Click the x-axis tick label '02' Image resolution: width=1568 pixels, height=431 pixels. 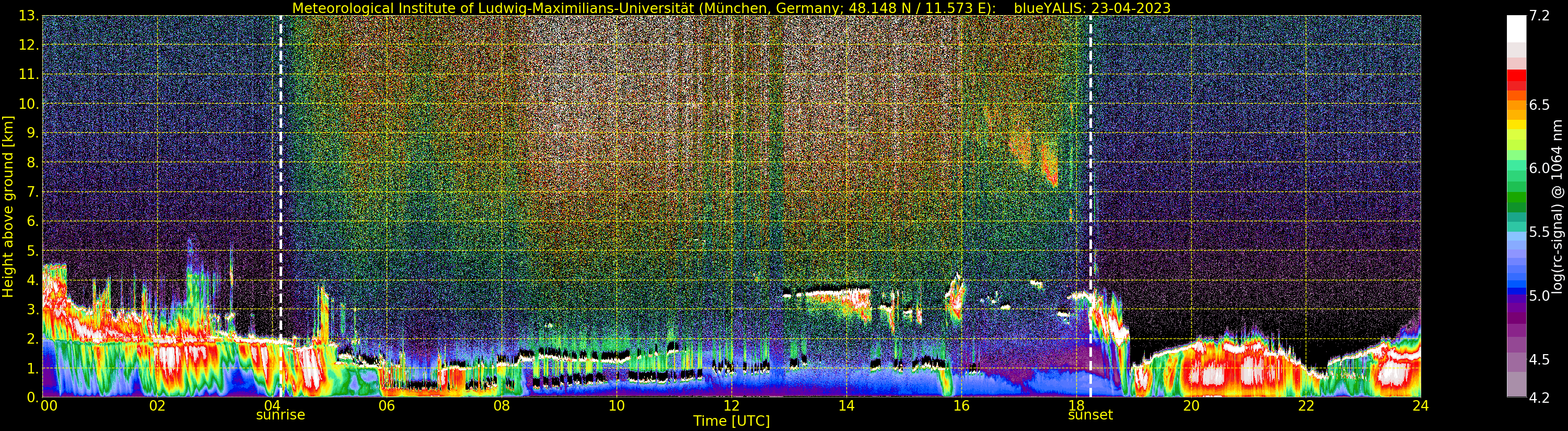pyautogui.click(x=157, y=406)
